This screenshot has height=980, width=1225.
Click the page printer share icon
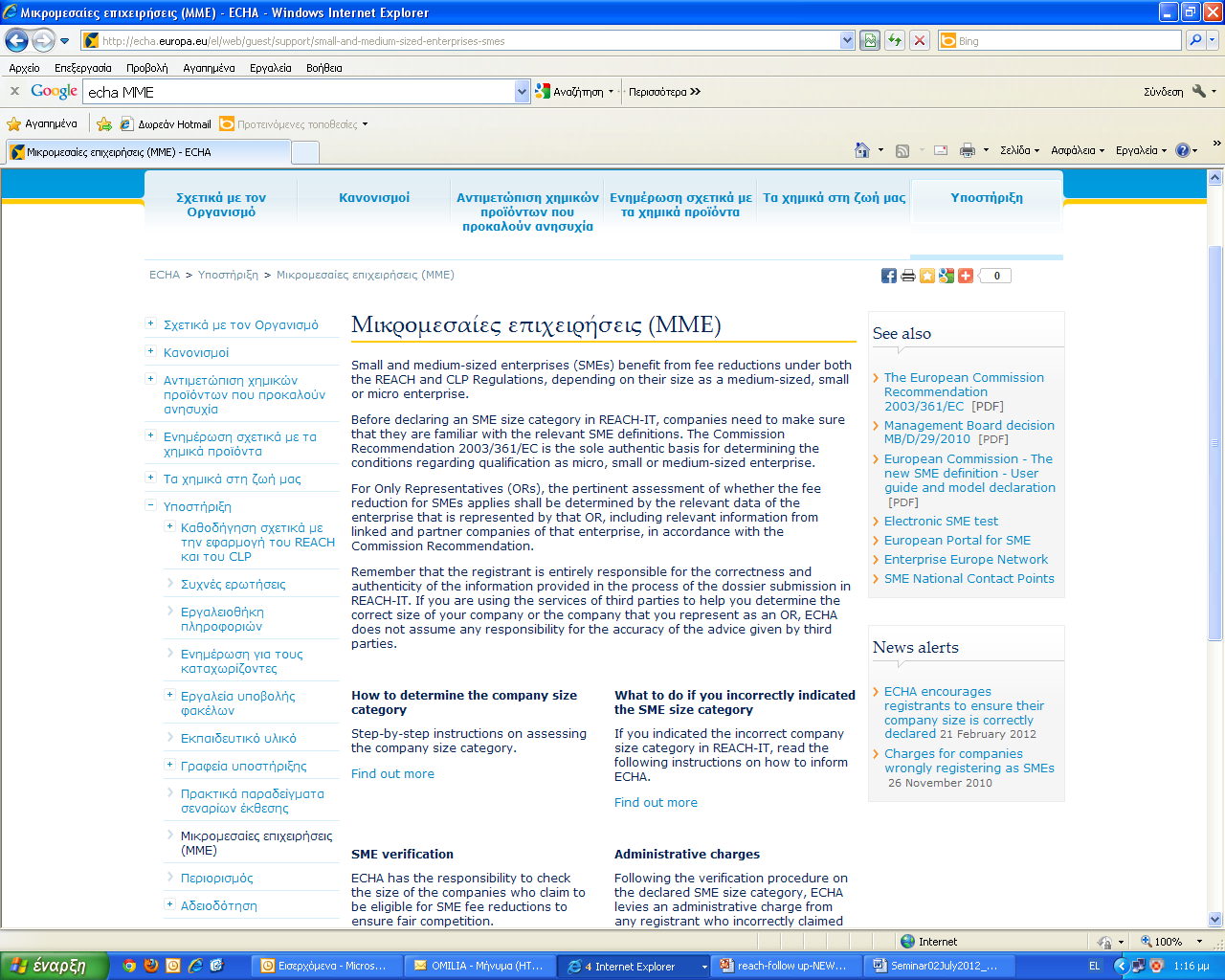(x=908, y=276)
